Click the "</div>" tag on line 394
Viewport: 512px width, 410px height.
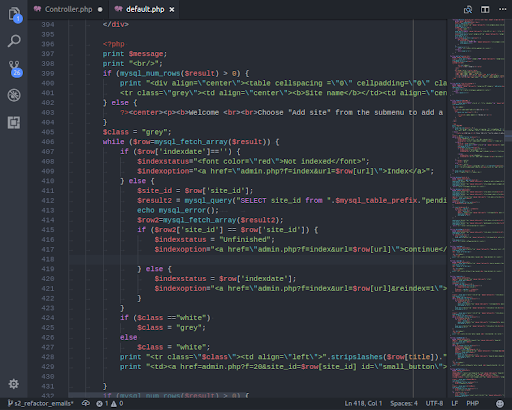coord(115,24)
